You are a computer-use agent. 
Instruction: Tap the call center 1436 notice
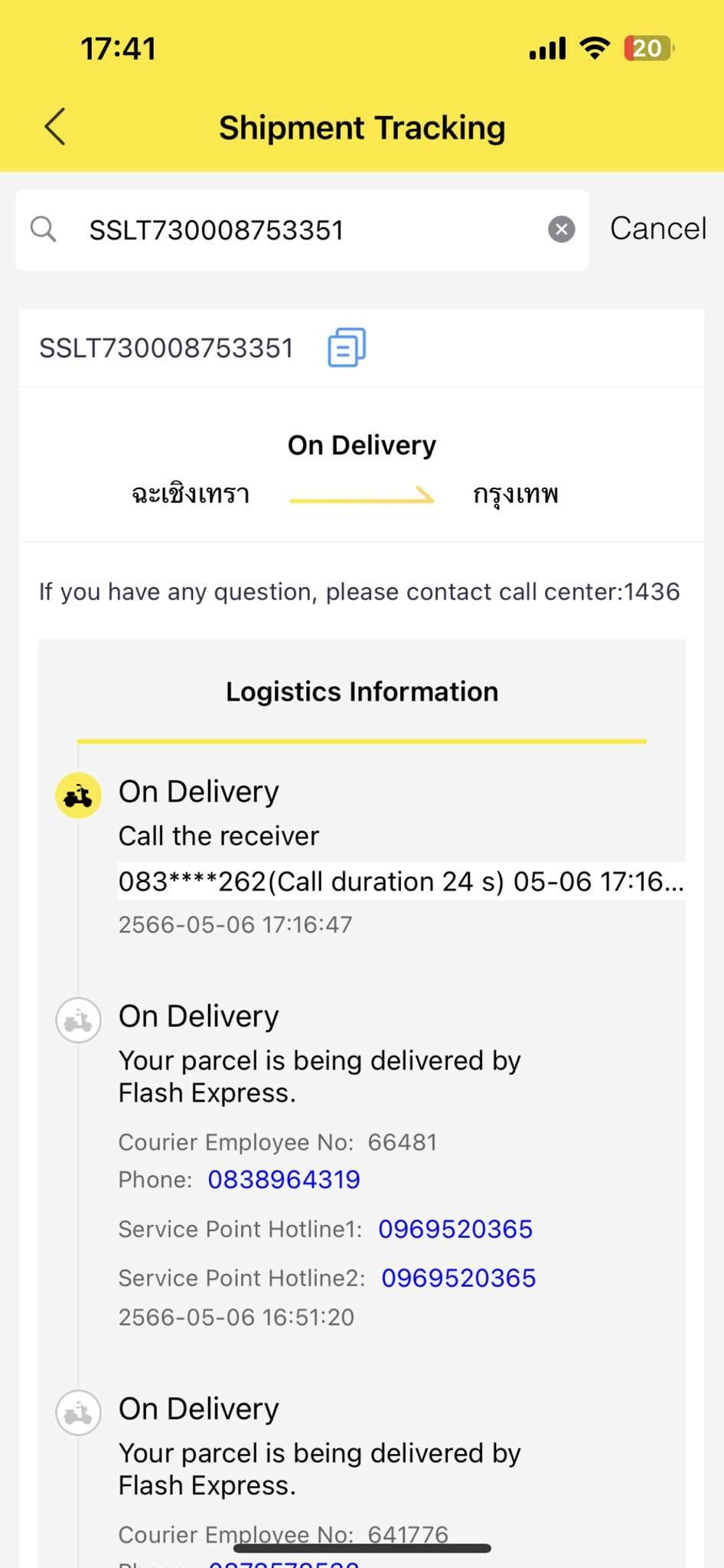pyautogui.click(x=360, y=592)
